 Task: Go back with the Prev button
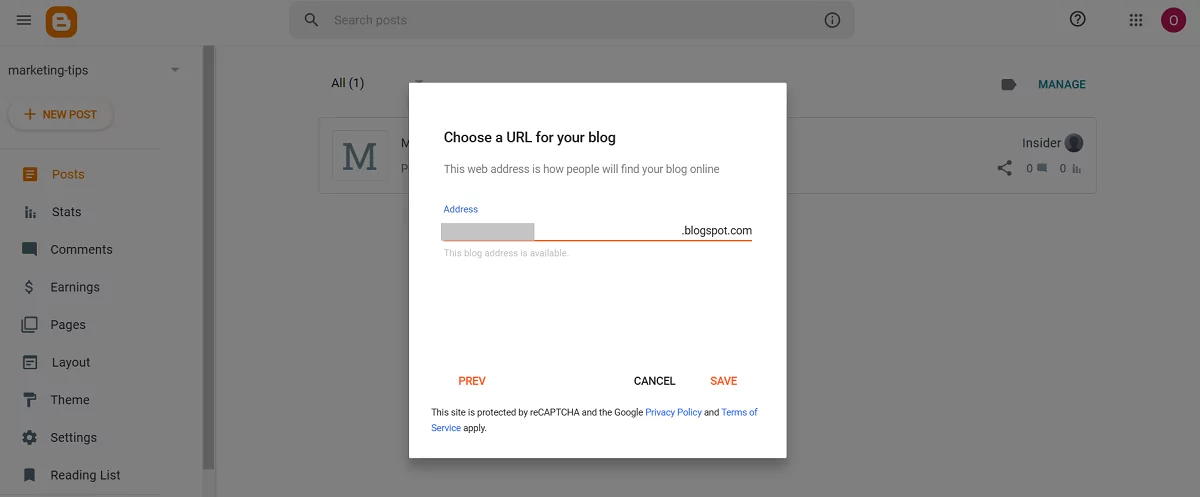(472, 381)
